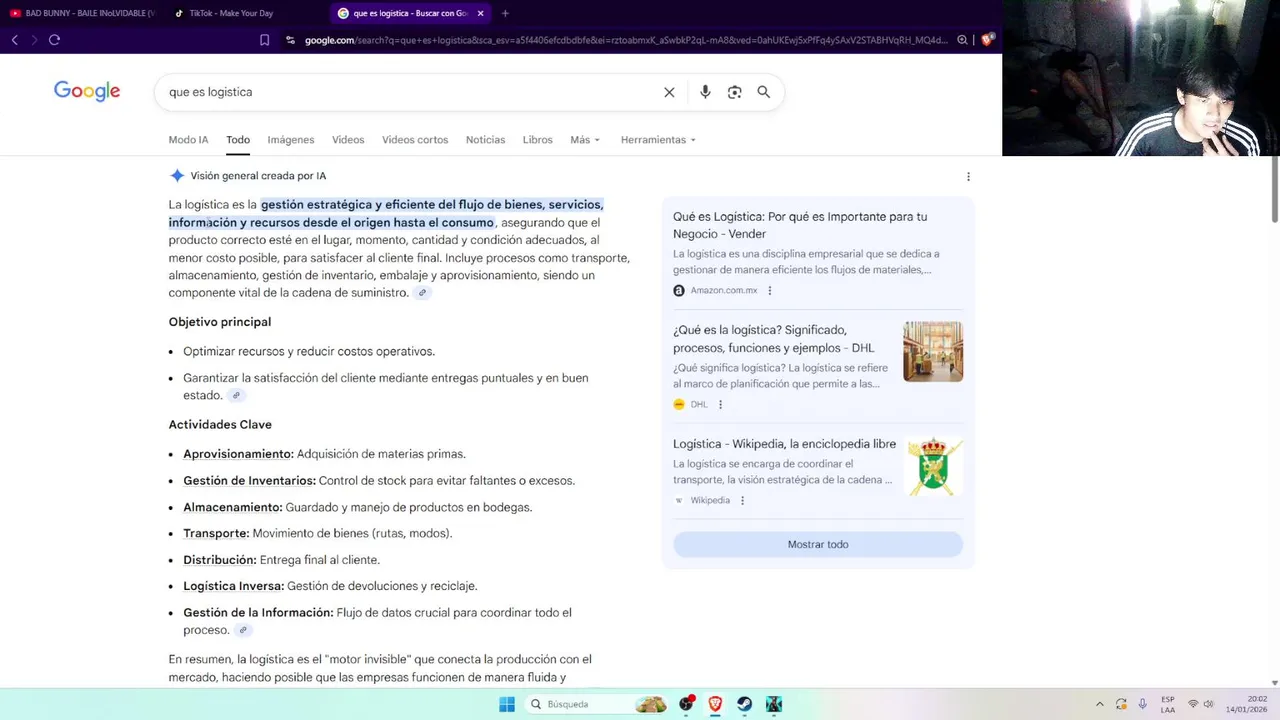
Task: Open three-dot menu beside Wikipedia source
Action: pos(742,501)
